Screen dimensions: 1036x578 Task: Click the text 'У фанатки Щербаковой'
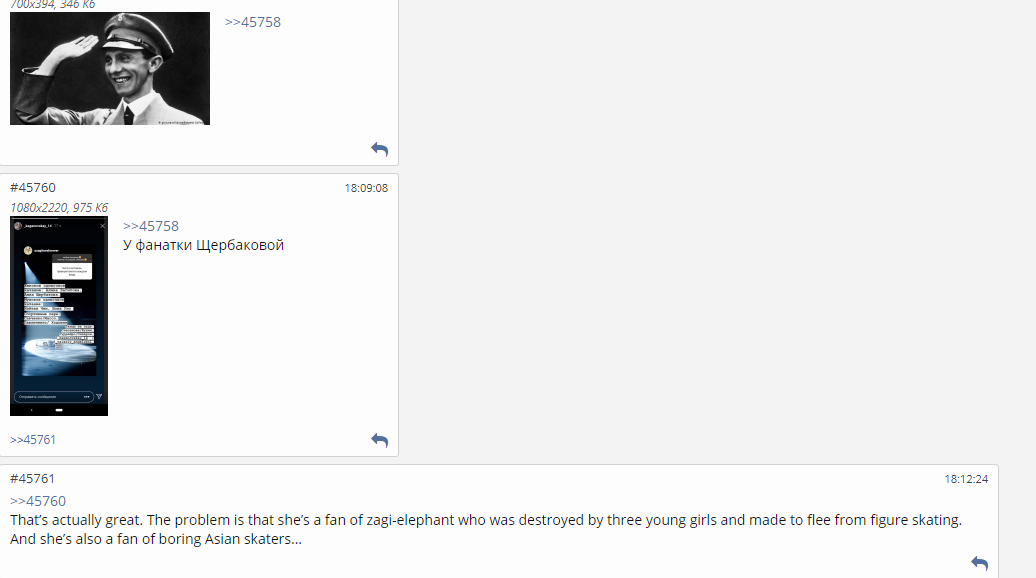coord(203,245)
